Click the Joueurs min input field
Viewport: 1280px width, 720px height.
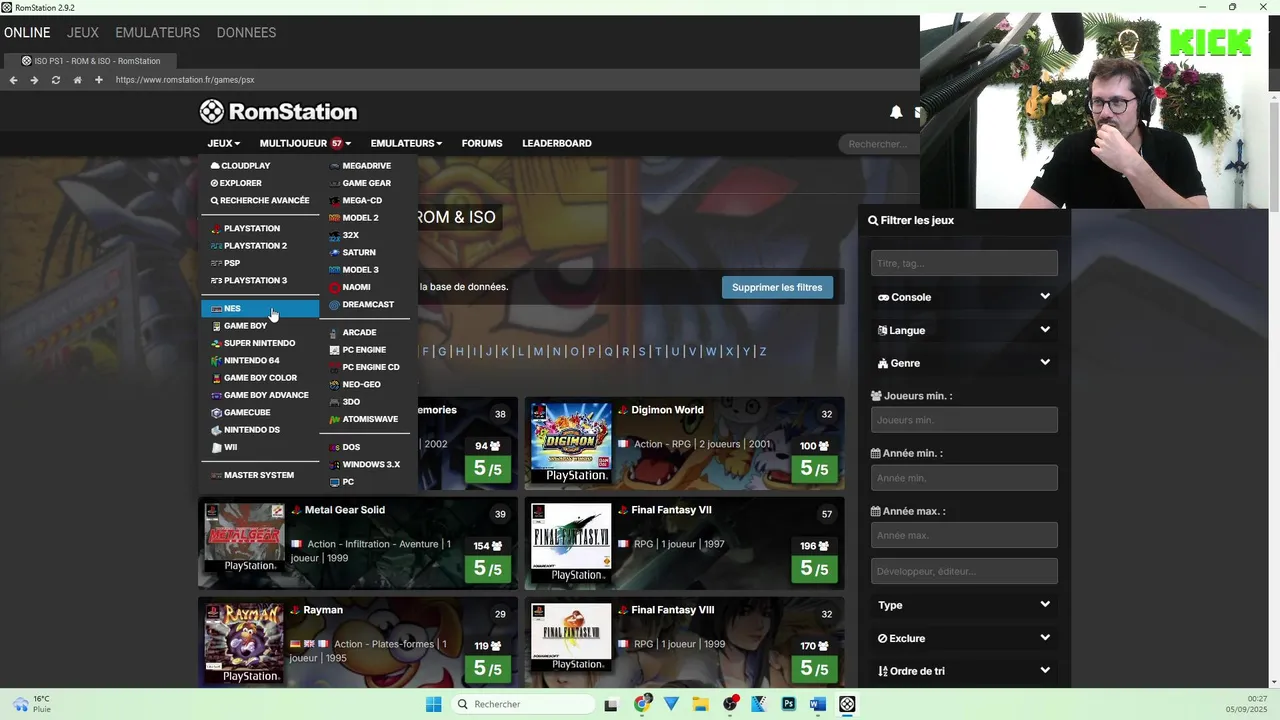[x=964, y=420]
